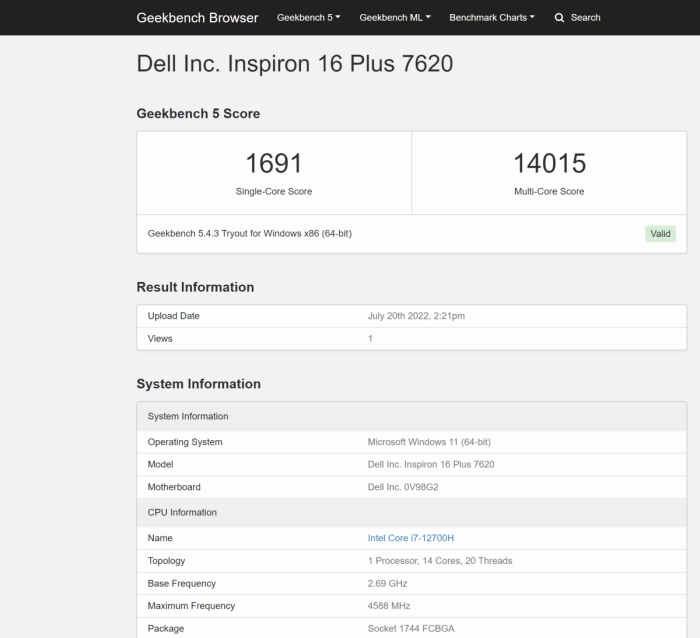Open the Geekbench 5 dropdown menu

point(308,18)
